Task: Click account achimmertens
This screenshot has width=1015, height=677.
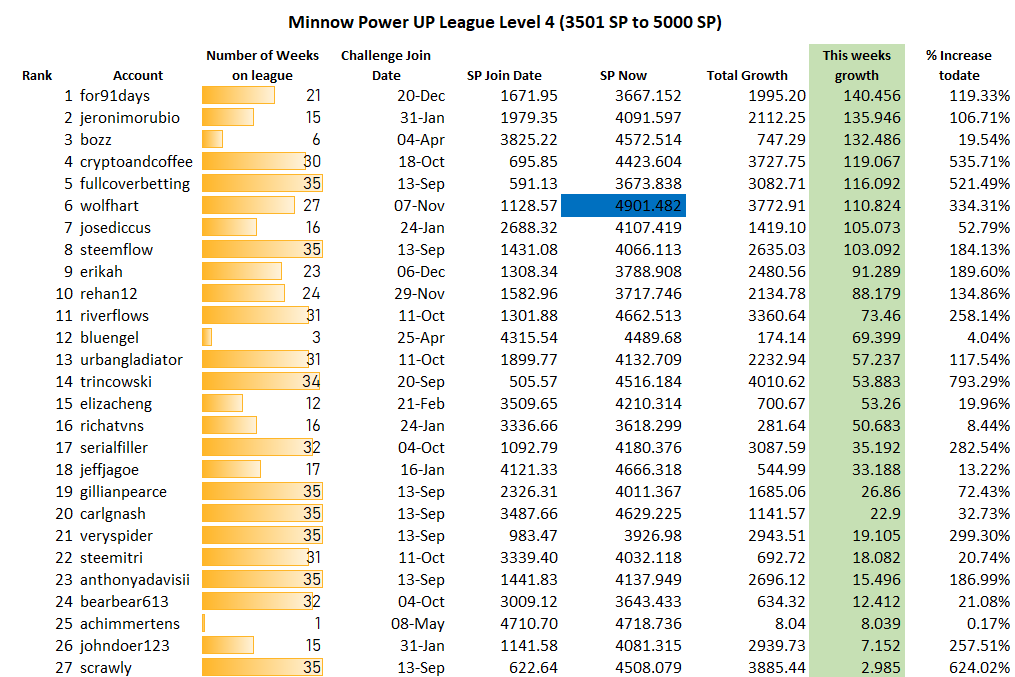Action: click(129, 624)
